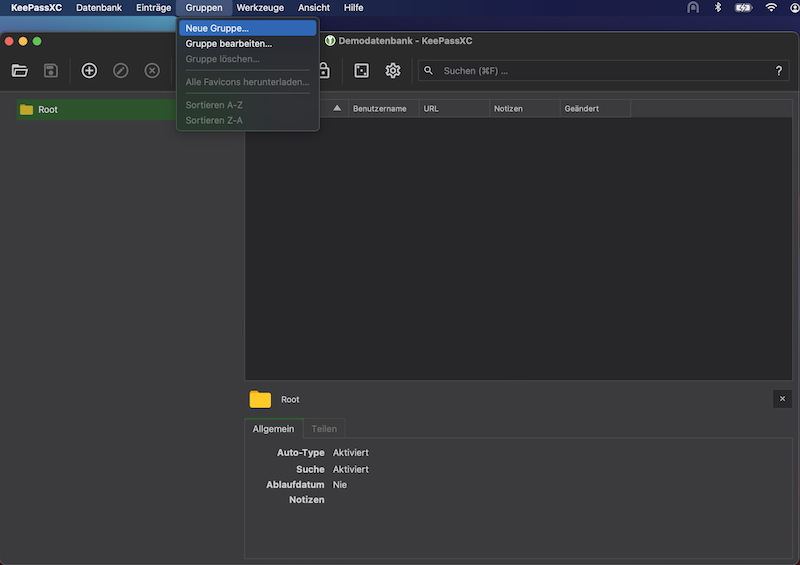The height and width of the screenshot is (565, 800).
Task: Switch to the Allgemein tab
Action: coord(273,429)
